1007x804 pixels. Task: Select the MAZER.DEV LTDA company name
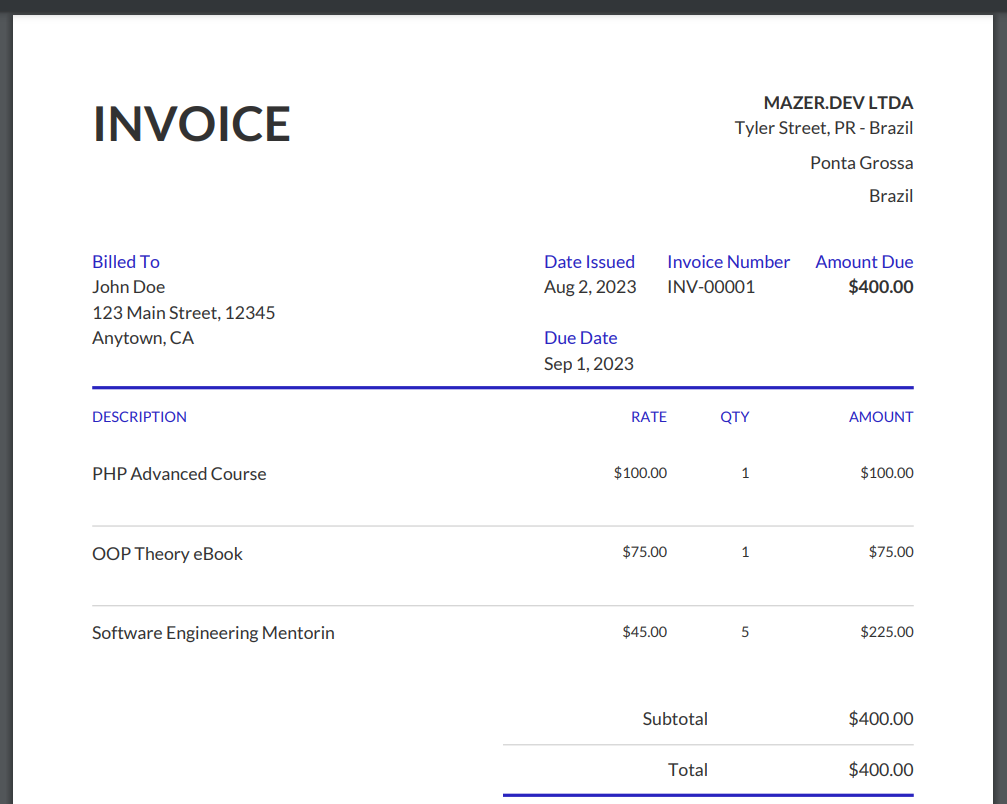pyautogui.click(x=838, y=103)
